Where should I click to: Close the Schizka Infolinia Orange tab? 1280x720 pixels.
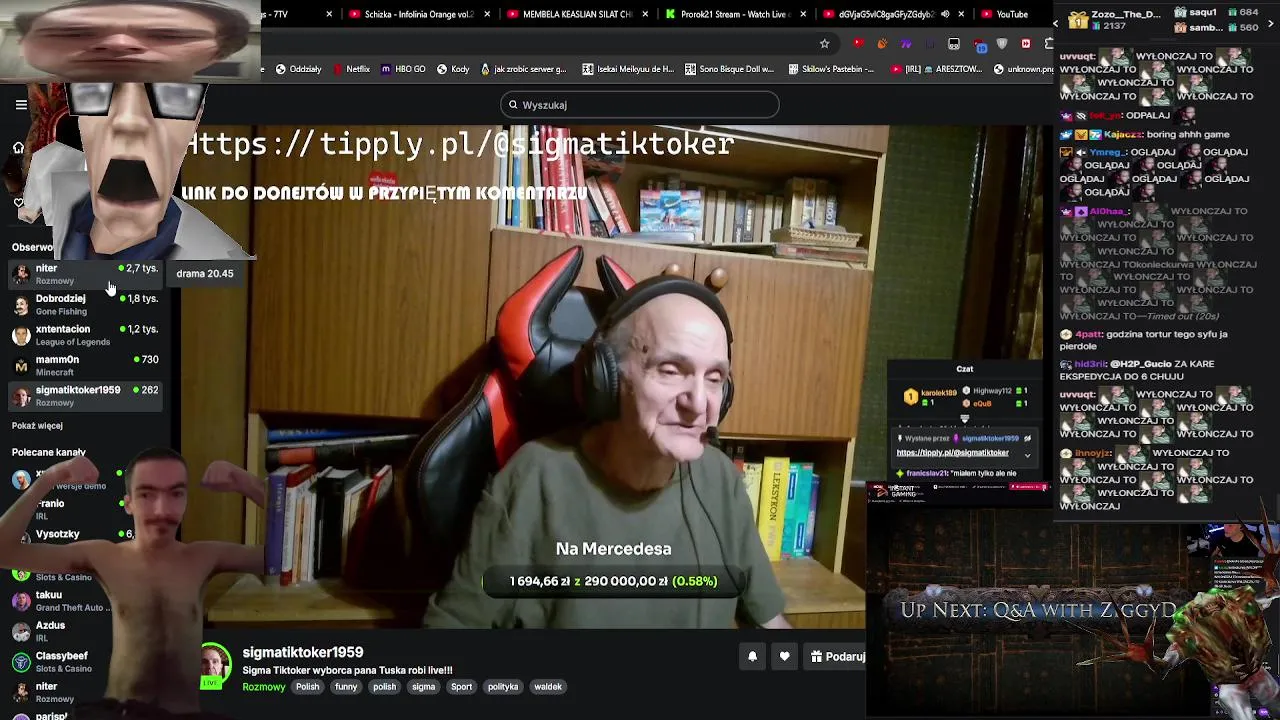[488, 14]
